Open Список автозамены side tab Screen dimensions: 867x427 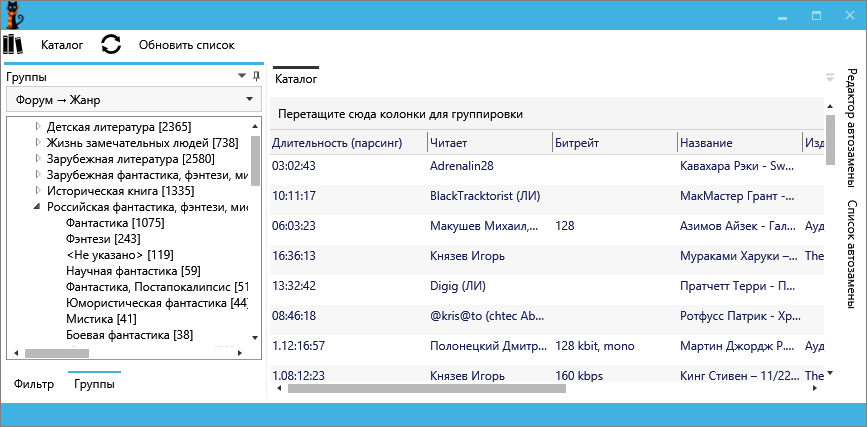[850, 254]
